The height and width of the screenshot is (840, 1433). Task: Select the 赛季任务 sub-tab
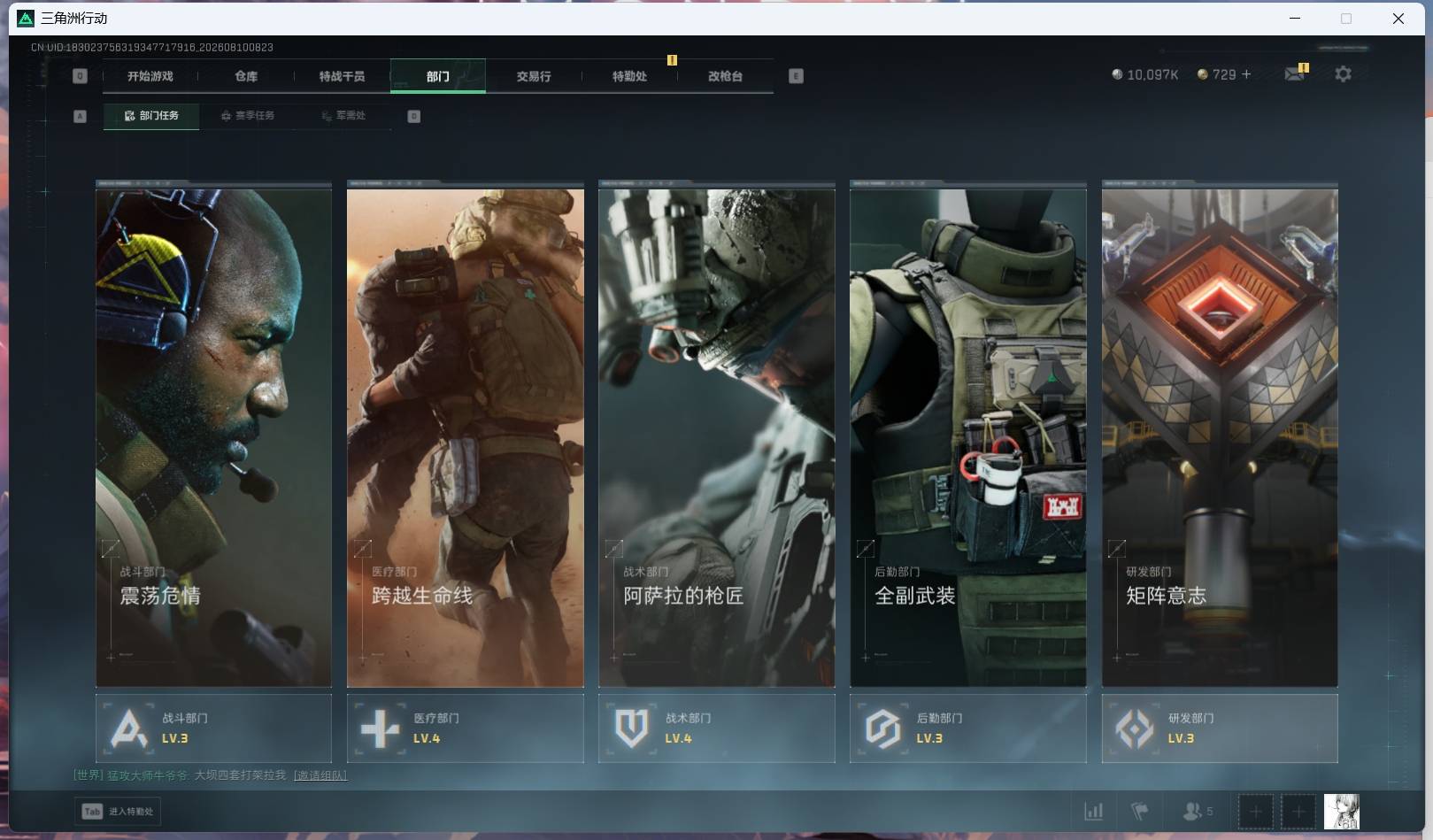click(248, 116)
